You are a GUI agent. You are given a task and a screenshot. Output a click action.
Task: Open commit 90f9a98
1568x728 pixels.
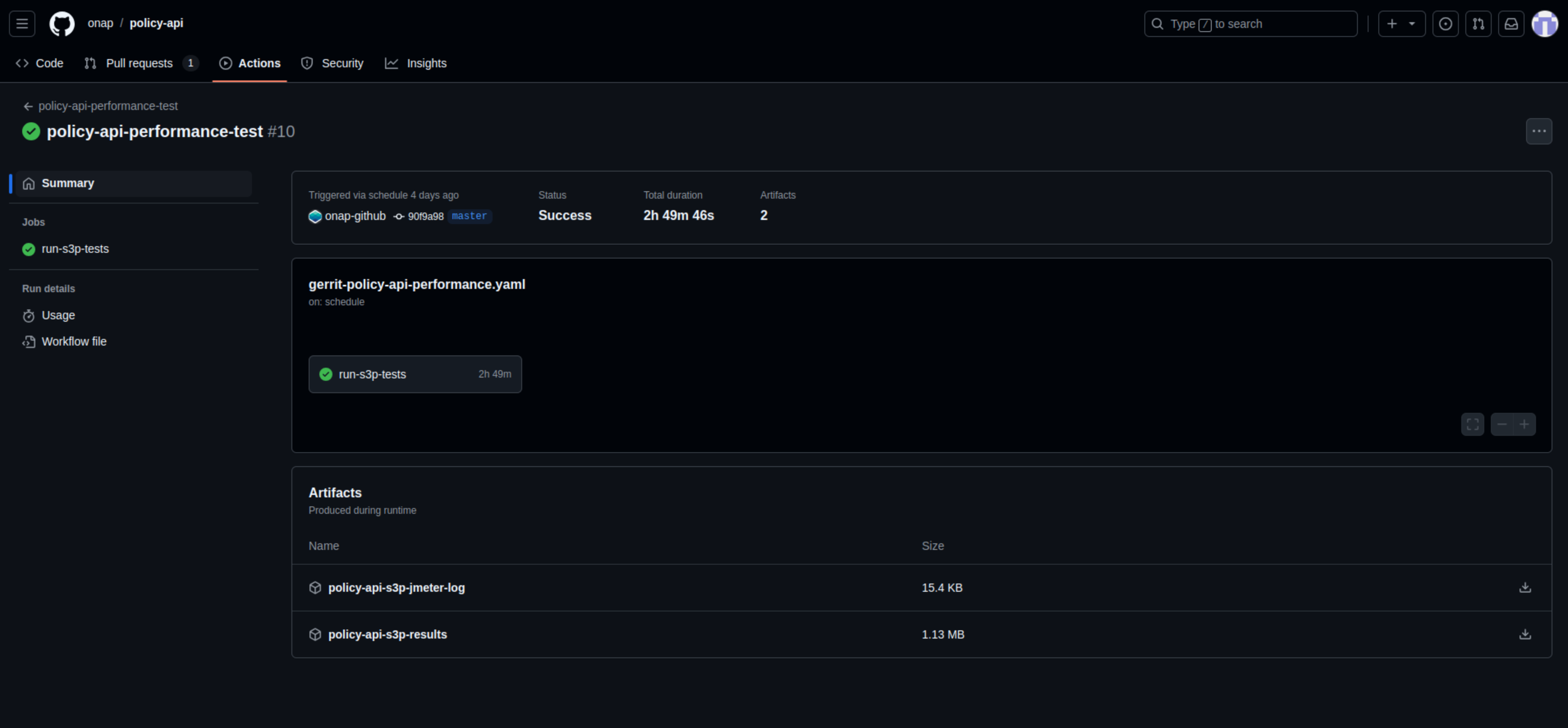coord(426,216)
